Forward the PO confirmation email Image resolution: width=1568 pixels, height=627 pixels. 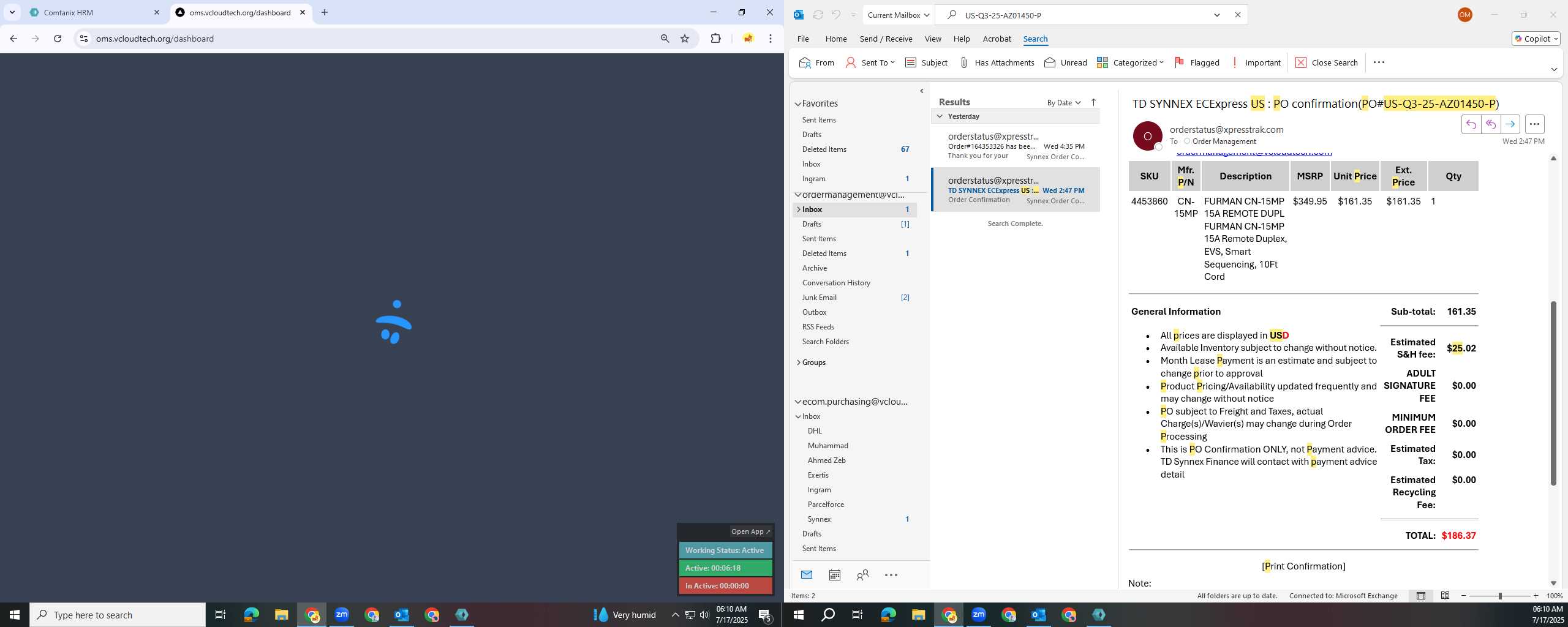pyautogui.click(x=1510, y=124)
